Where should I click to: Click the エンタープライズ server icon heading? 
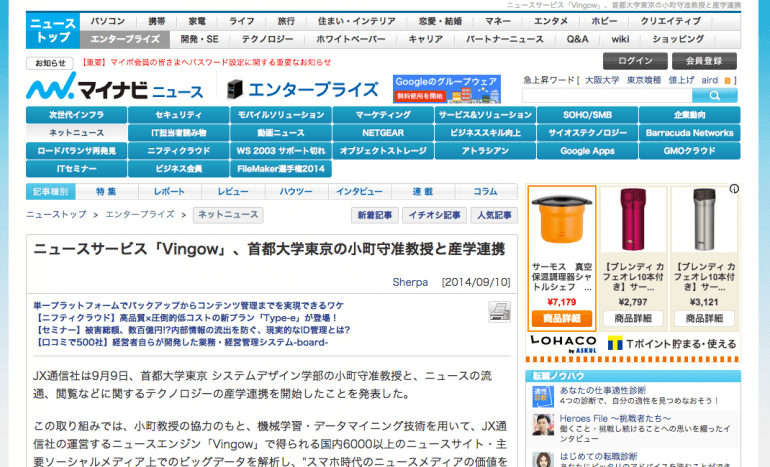(302, 89)
